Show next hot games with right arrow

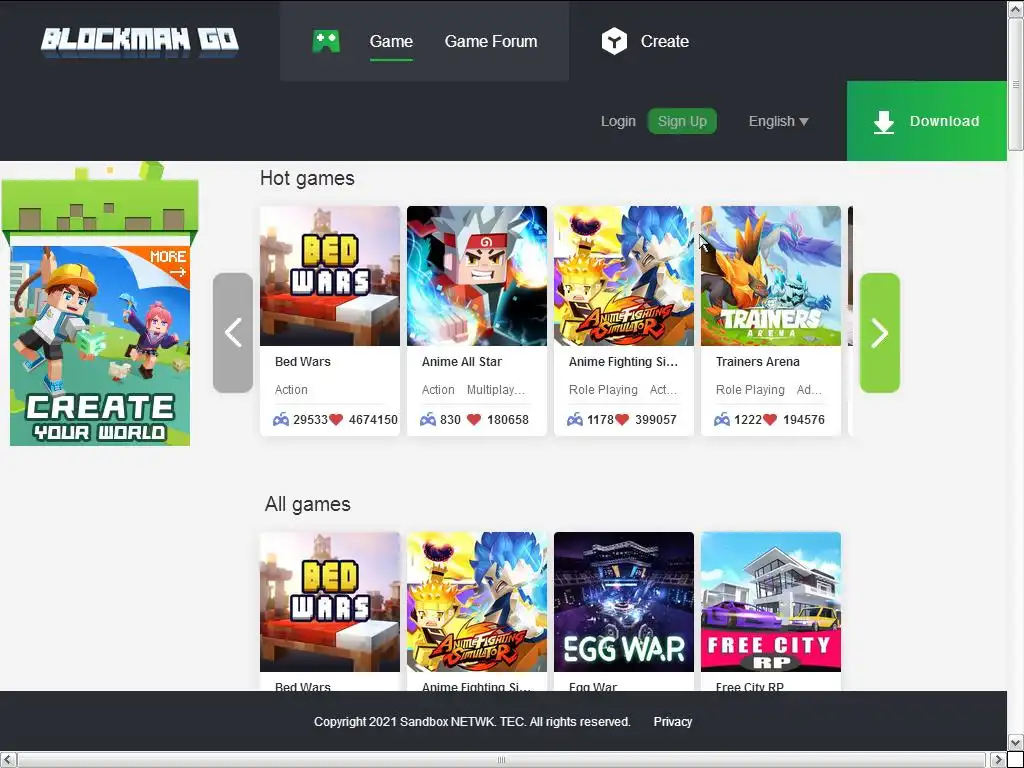pyautogui.click(x=880, y=333)
